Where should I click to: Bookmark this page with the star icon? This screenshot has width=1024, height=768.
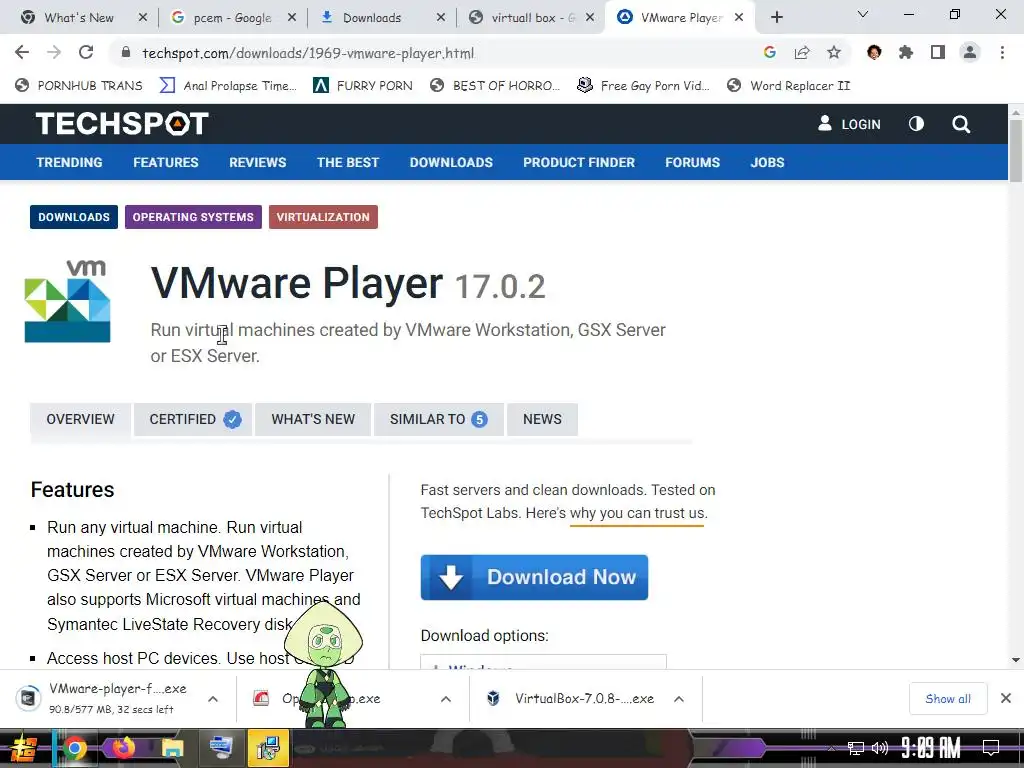pos(834,52)
